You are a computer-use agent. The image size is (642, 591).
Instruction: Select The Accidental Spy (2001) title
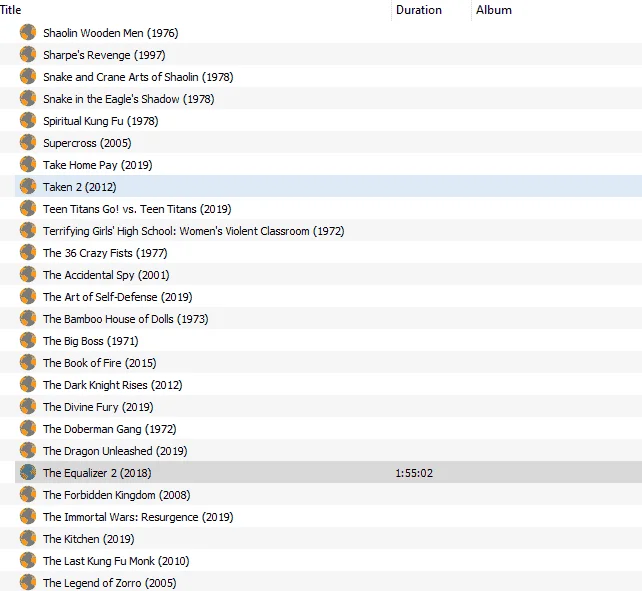click(106, 275)
